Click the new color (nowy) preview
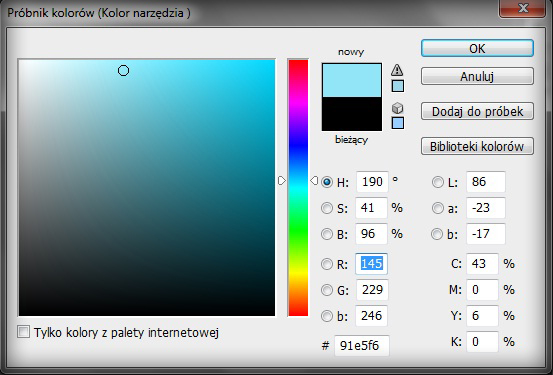This screenshot has height=375, width=553. 352,80
